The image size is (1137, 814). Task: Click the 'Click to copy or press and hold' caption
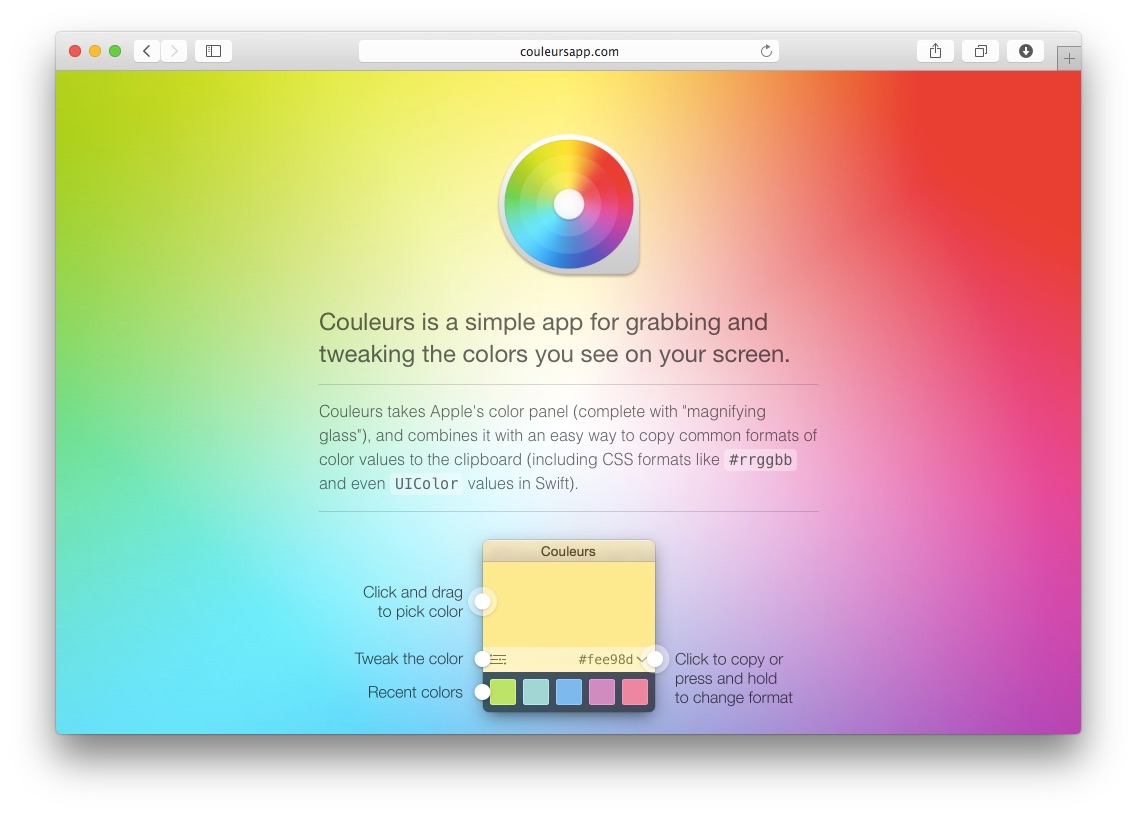(x=733, y=678)
